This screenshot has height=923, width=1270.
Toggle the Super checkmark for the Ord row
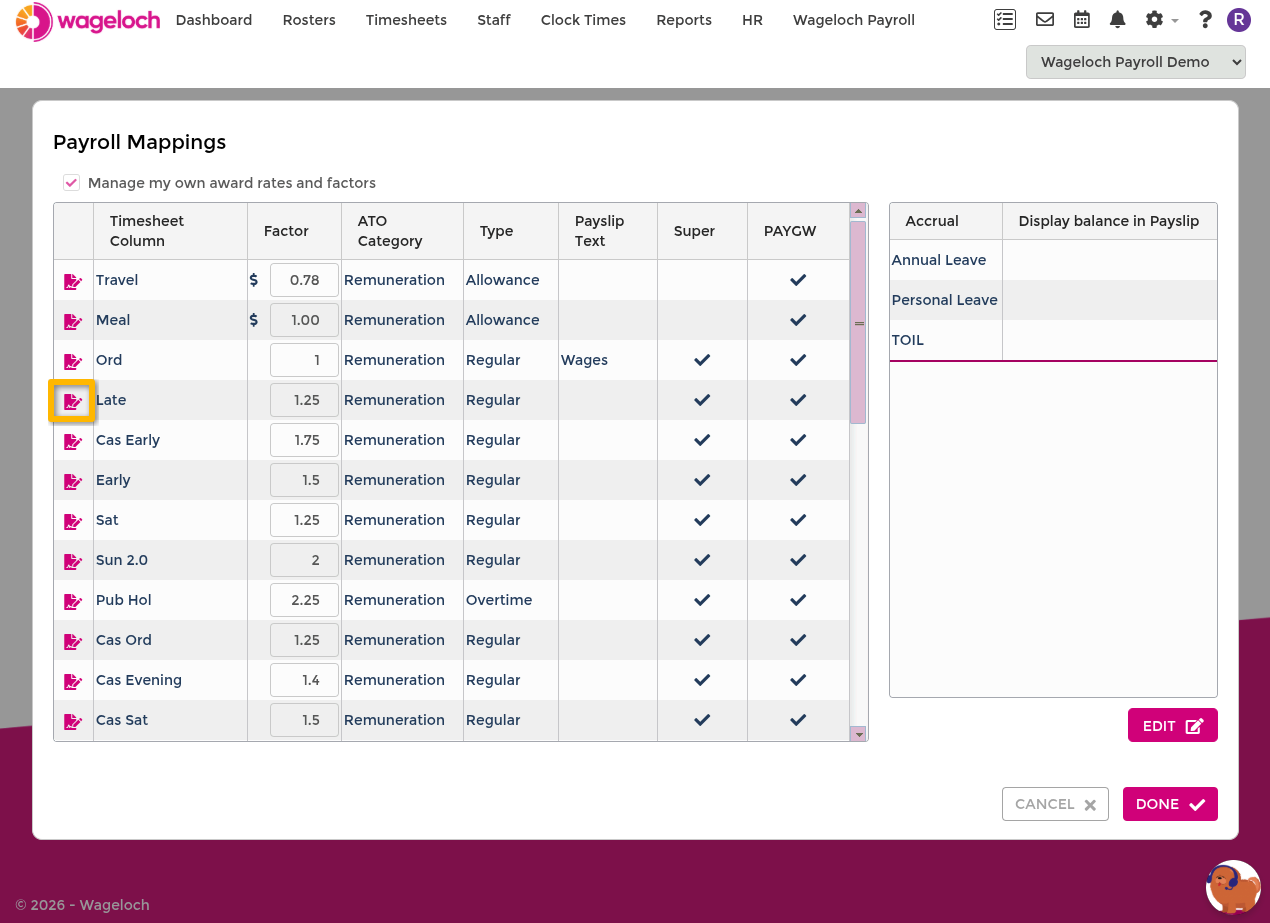[x=702, y=360]
